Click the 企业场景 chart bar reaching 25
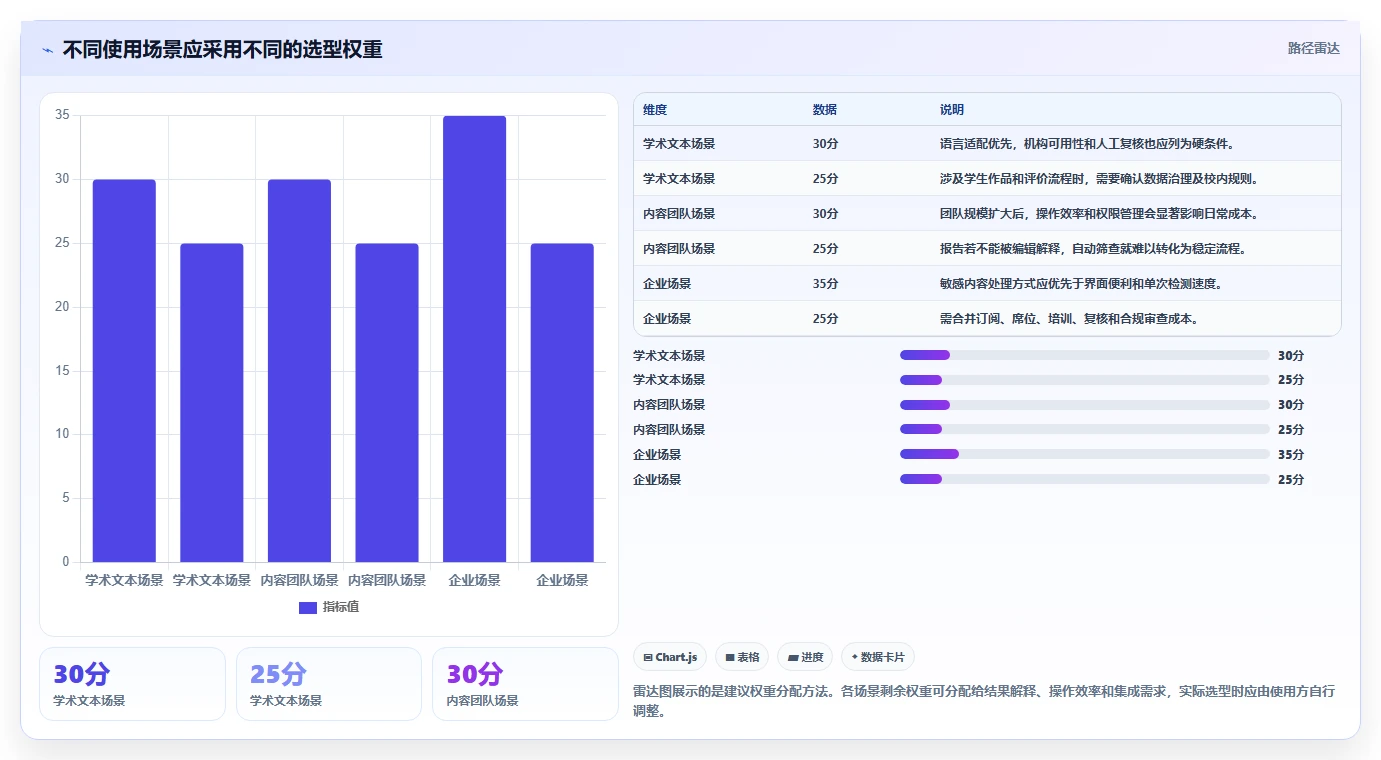The width and height of the screenshot is (1381, 760). click(x=562, y=402)
